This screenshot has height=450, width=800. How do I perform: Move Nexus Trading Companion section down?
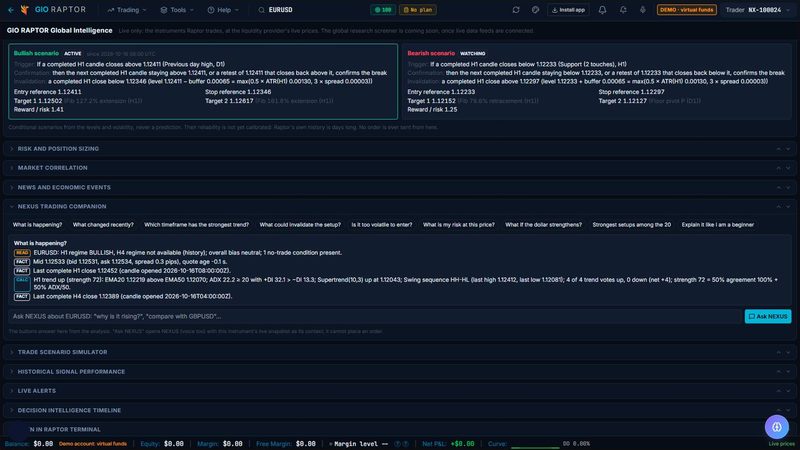(788, 207)
